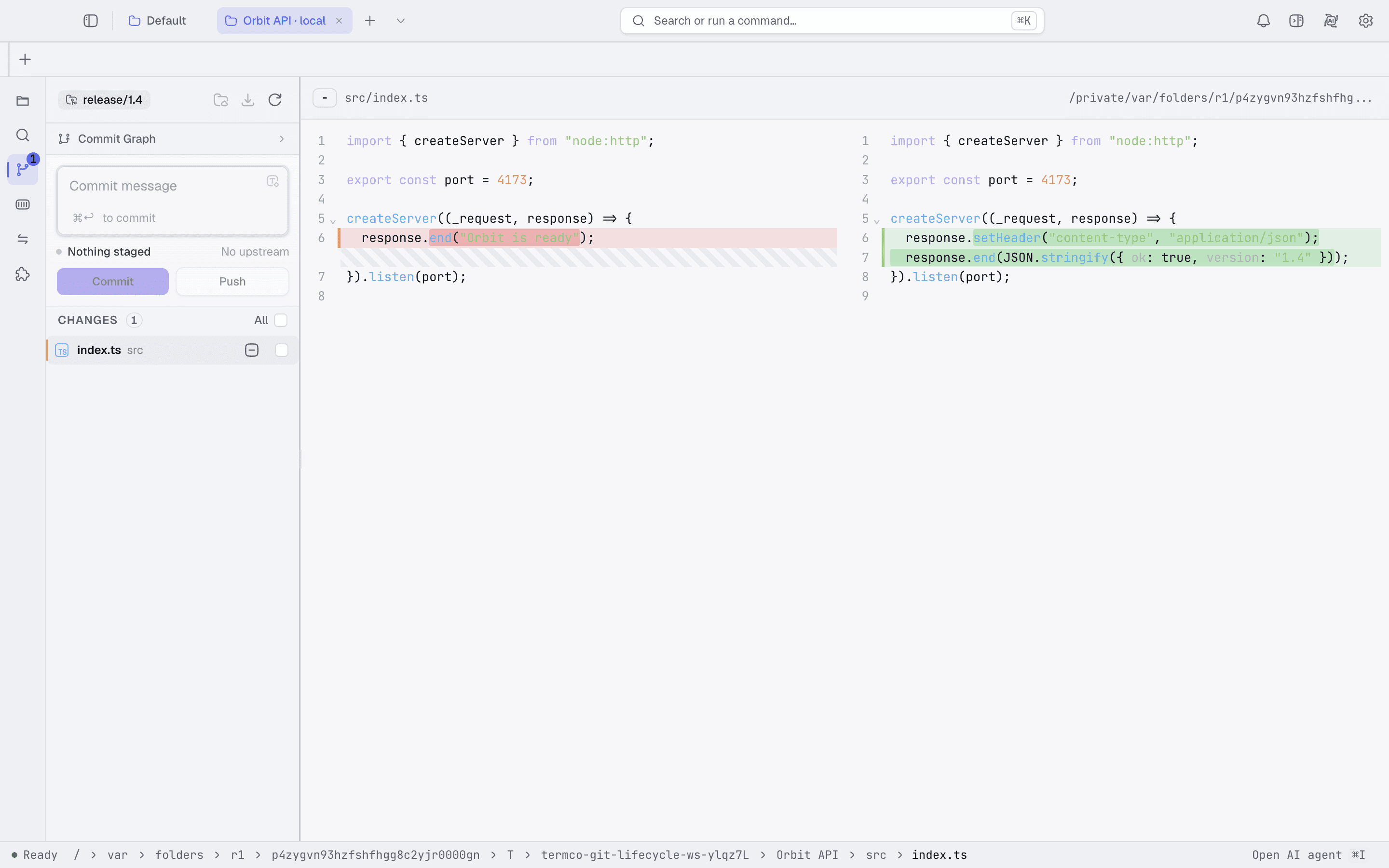Collapse line 5 fold arrow in right diff

point(877,221)
